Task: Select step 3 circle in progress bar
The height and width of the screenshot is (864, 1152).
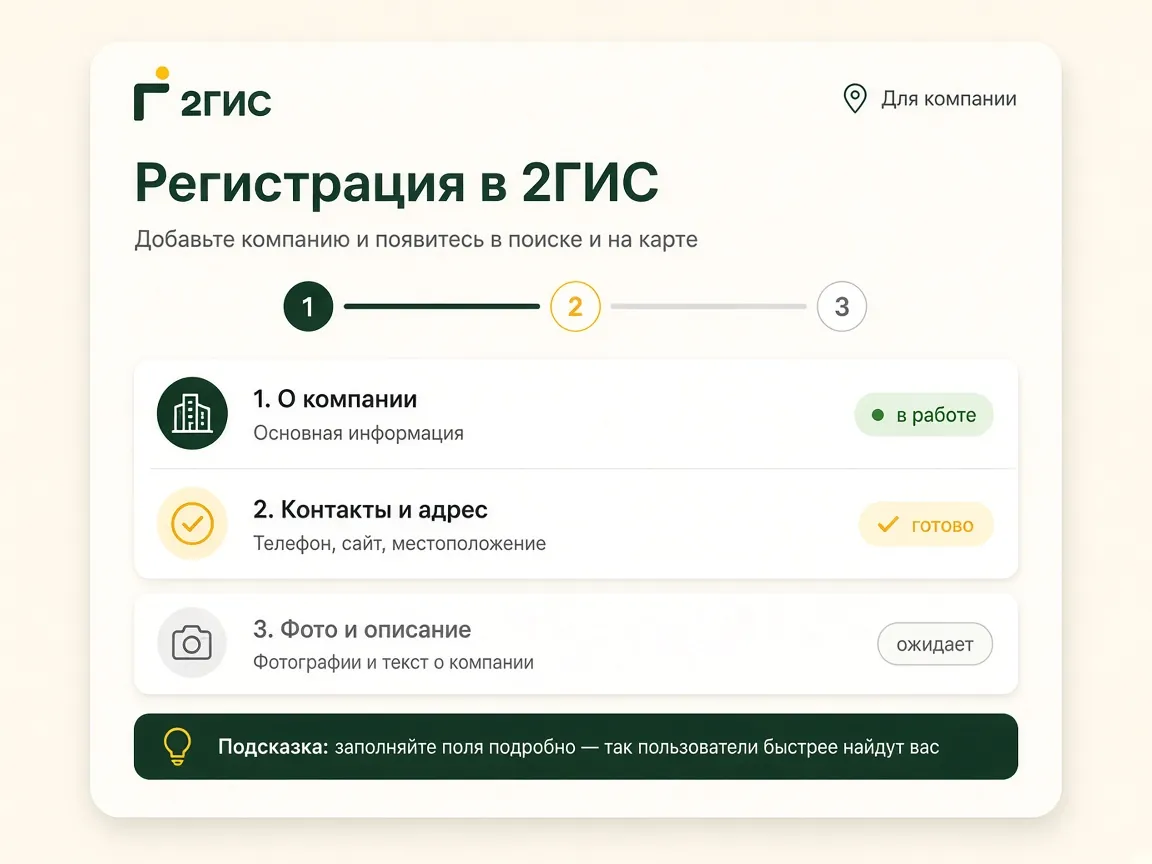Action: pyautogui.click(x=842, y=306)
